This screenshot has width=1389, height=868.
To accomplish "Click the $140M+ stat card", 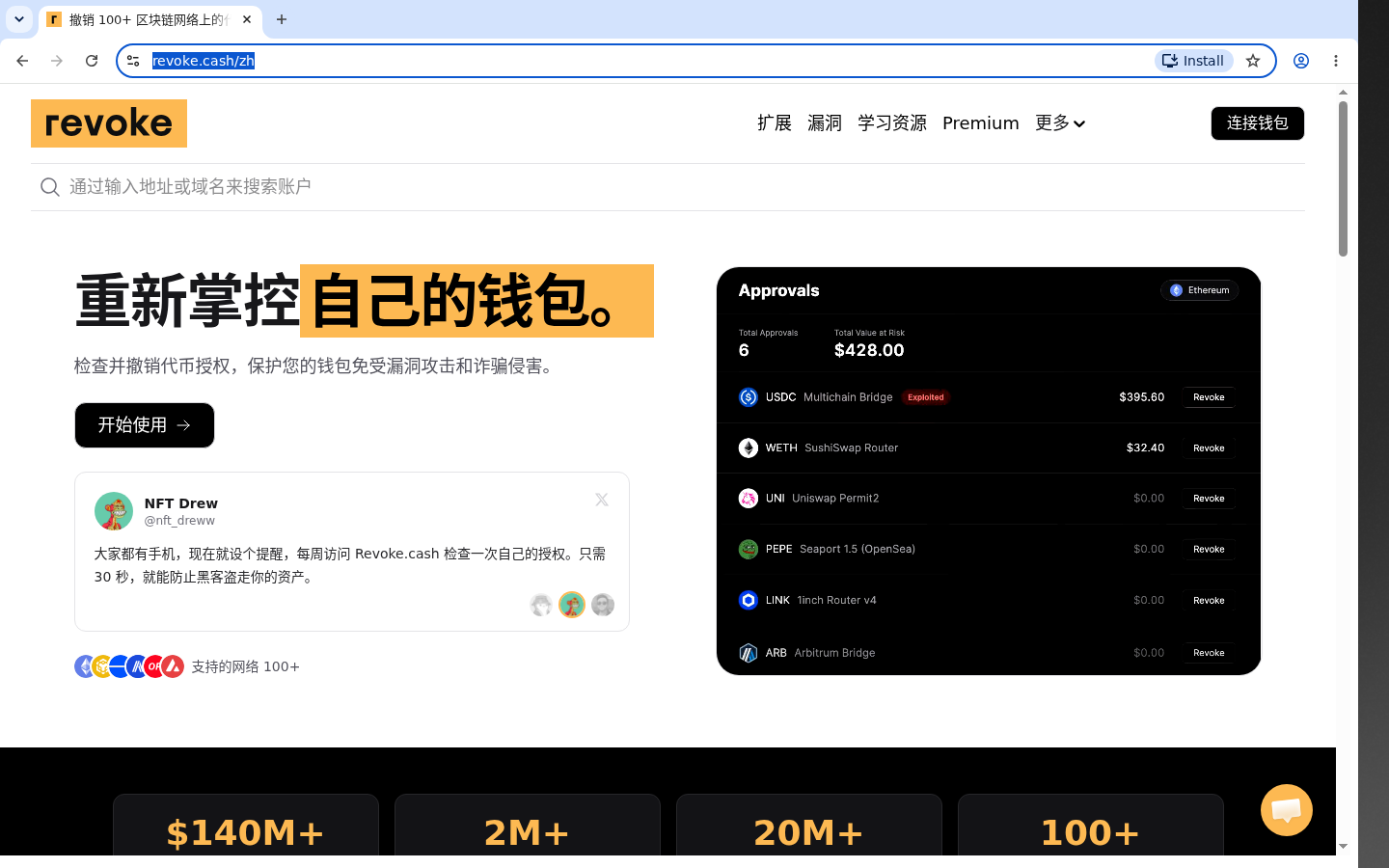I will coord(246,826).
